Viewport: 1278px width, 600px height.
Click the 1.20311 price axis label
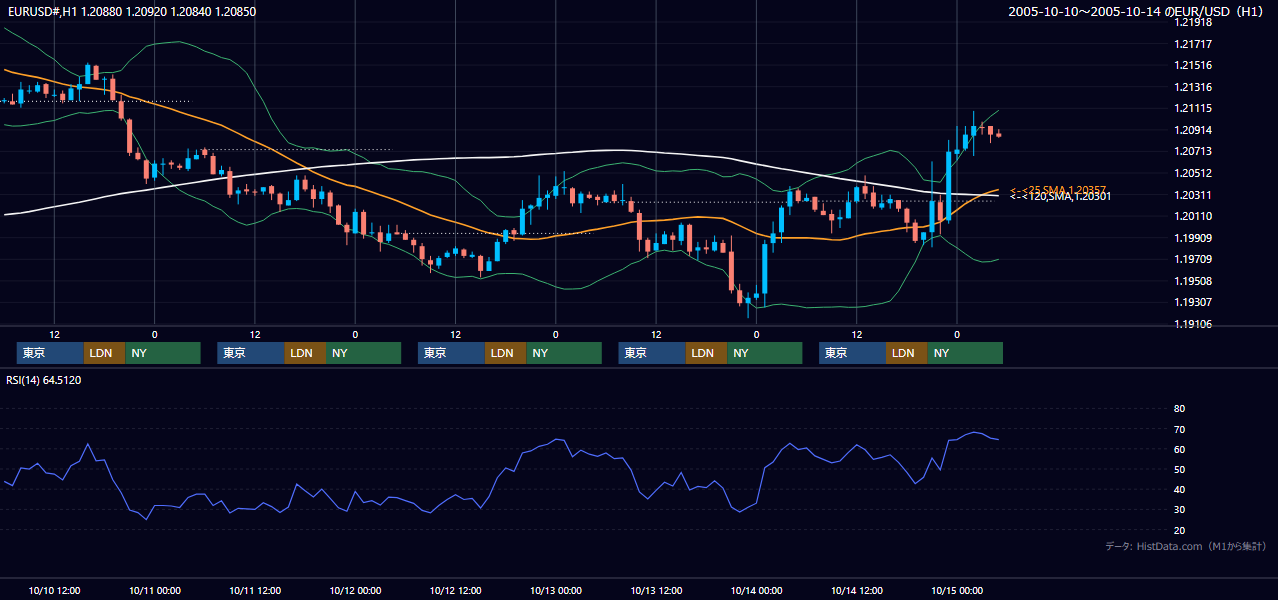(x=1194, y=195)
